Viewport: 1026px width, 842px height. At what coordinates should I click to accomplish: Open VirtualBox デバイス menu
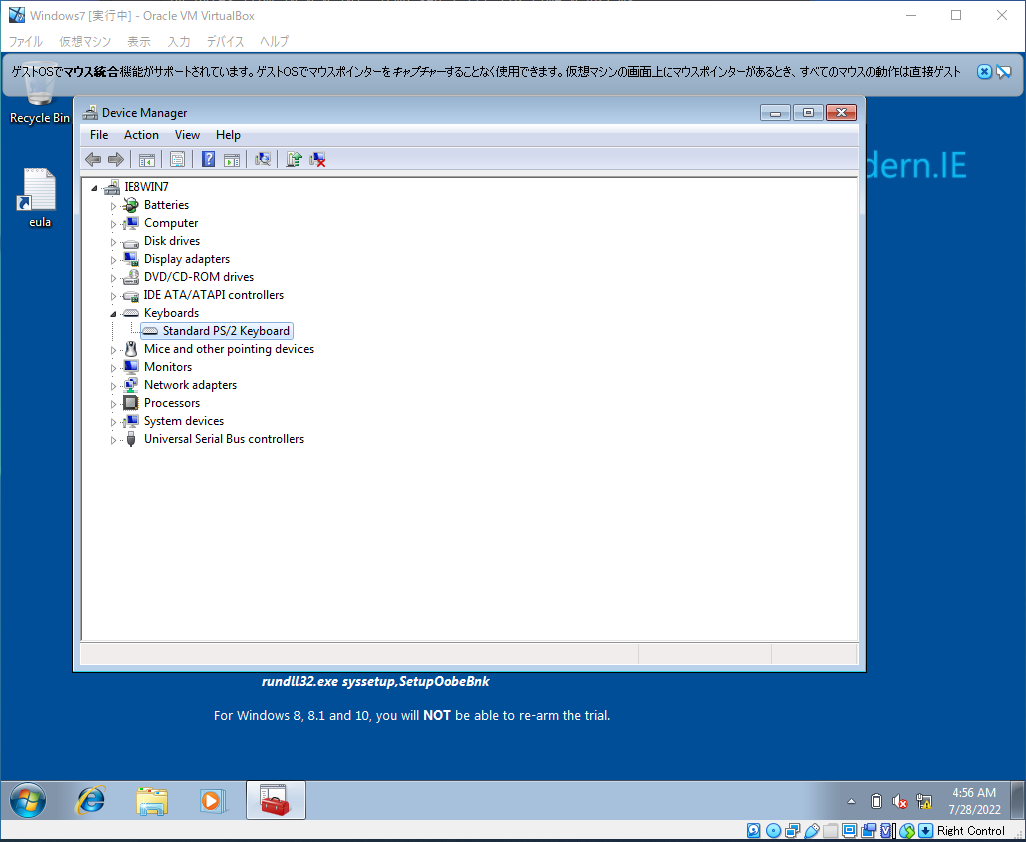pos(225,41)
